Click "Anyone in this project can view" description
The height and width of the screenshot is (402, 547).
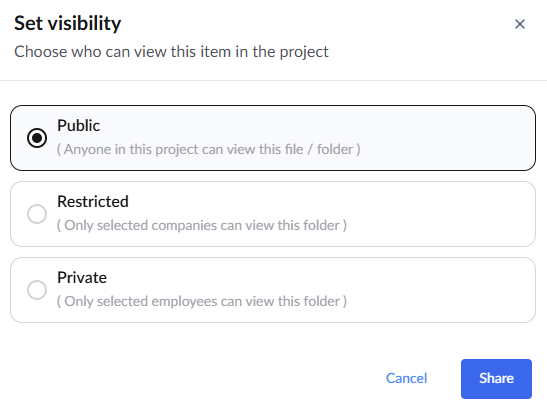209,149
